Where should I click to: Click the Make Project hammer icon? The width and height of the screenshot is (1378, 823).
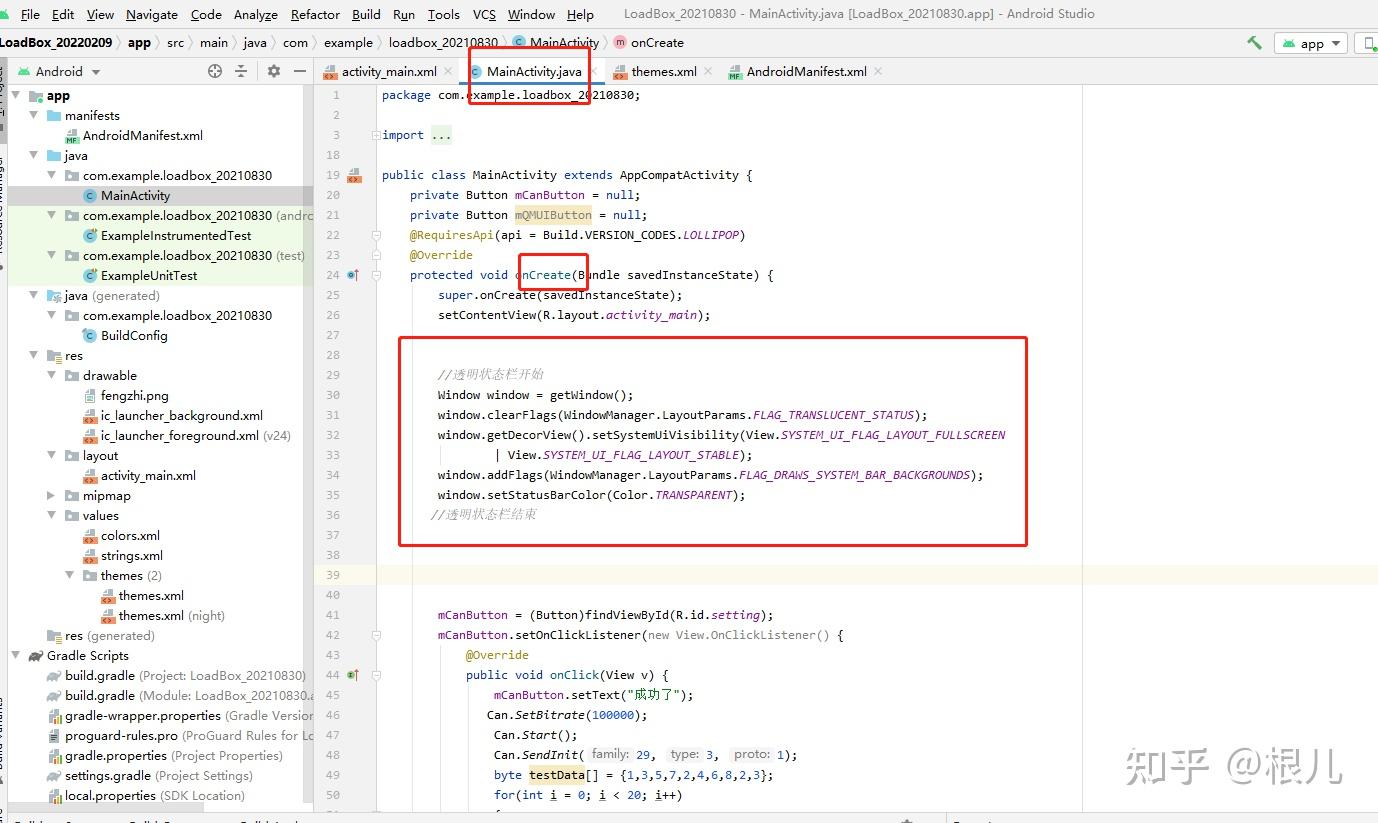pos(1254,43)
